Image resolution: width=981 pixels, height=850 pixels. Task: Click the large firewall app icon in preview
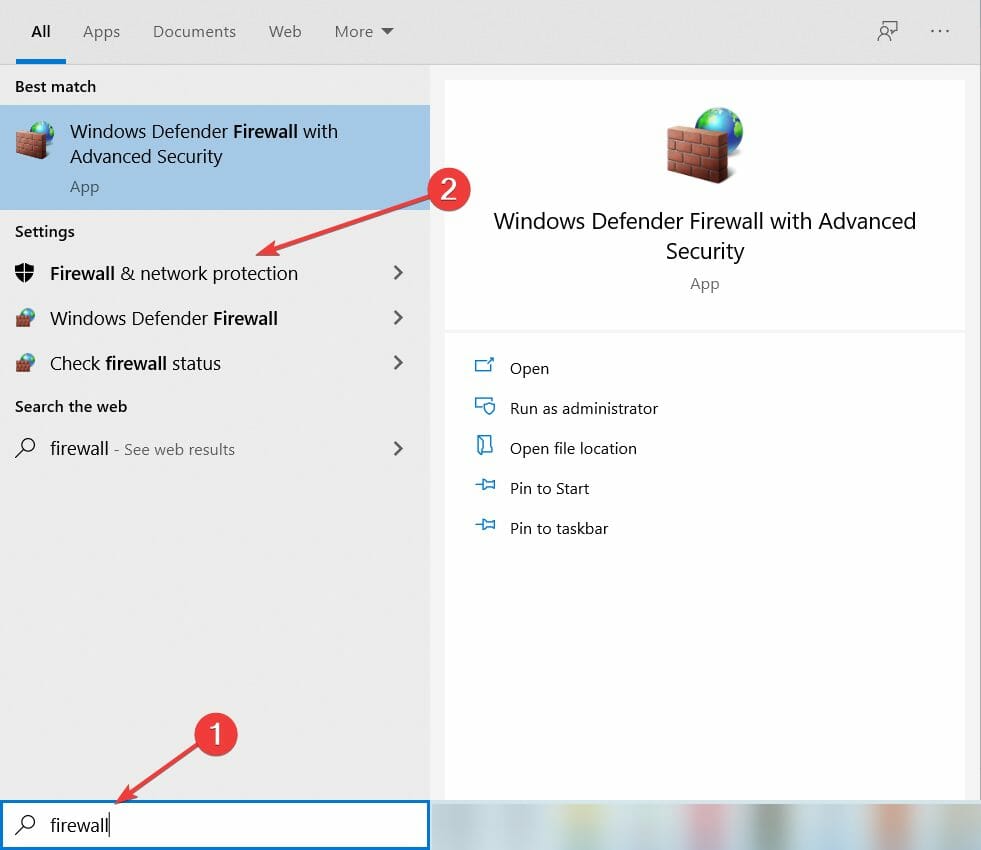[x=704, y=144]
